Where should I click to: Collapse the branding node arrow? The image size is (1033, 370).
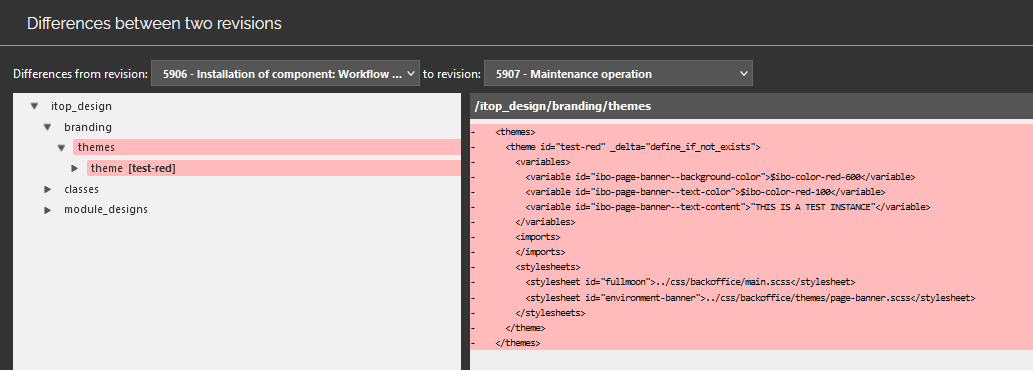47,127
